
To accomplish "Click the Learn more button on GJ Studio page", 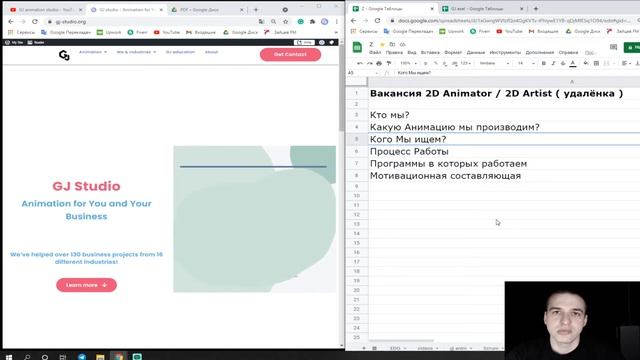I will [86, 285].
